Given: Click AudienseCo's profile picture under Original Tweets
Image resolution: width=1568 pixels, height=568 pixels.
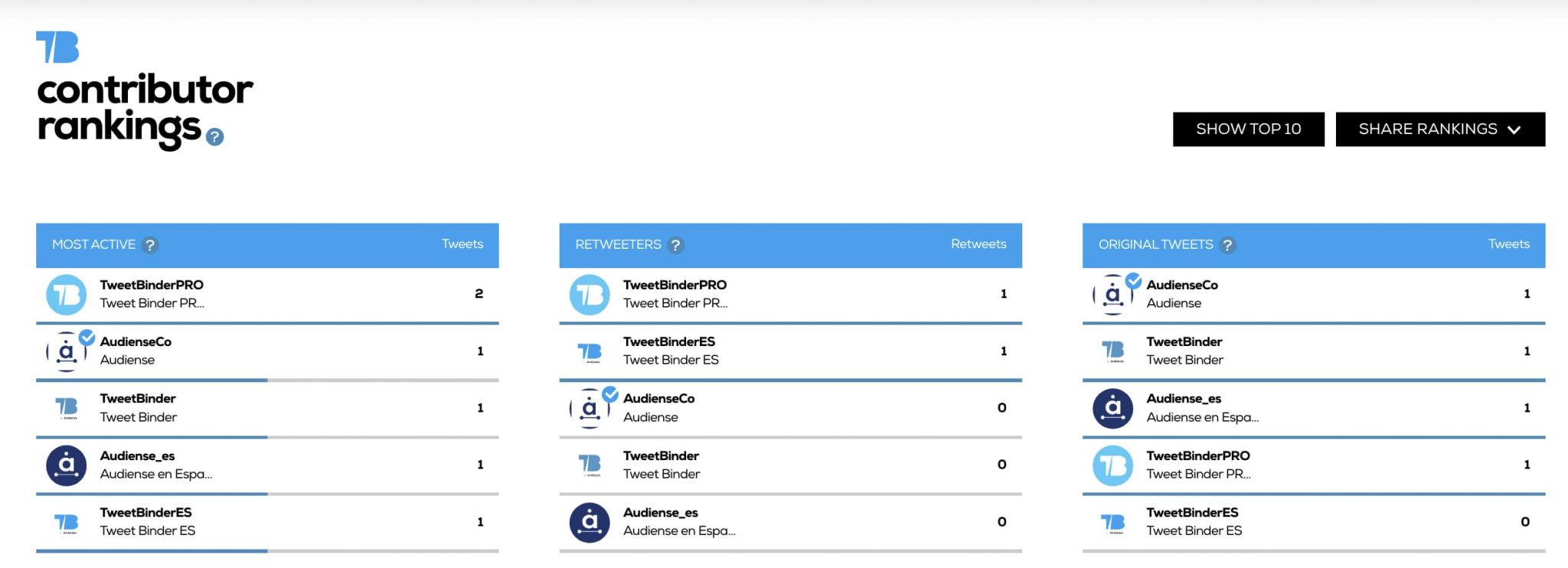Looking at the screenshot, I should 1112,293.
